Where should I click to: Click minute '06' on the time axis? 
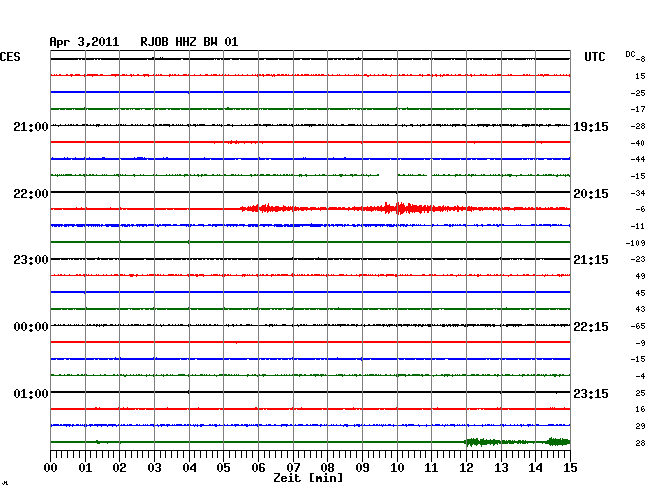coord(258,468)
